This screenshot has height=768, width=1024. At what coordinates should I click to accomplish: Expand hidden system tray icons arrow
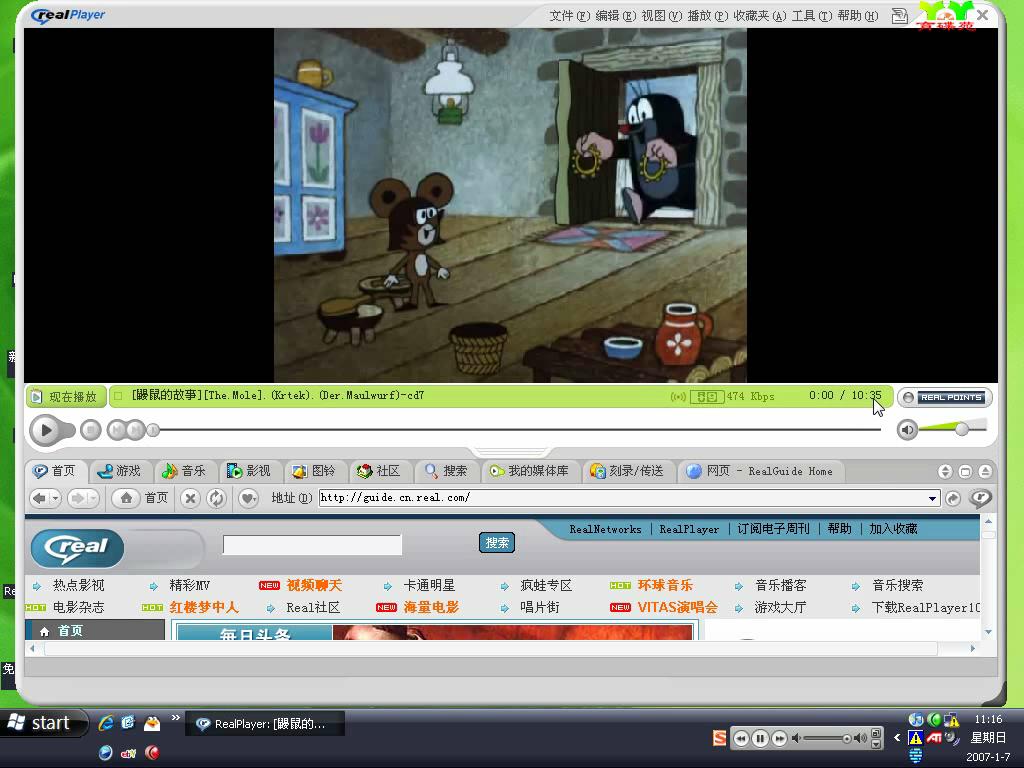(x=897, y=738)
